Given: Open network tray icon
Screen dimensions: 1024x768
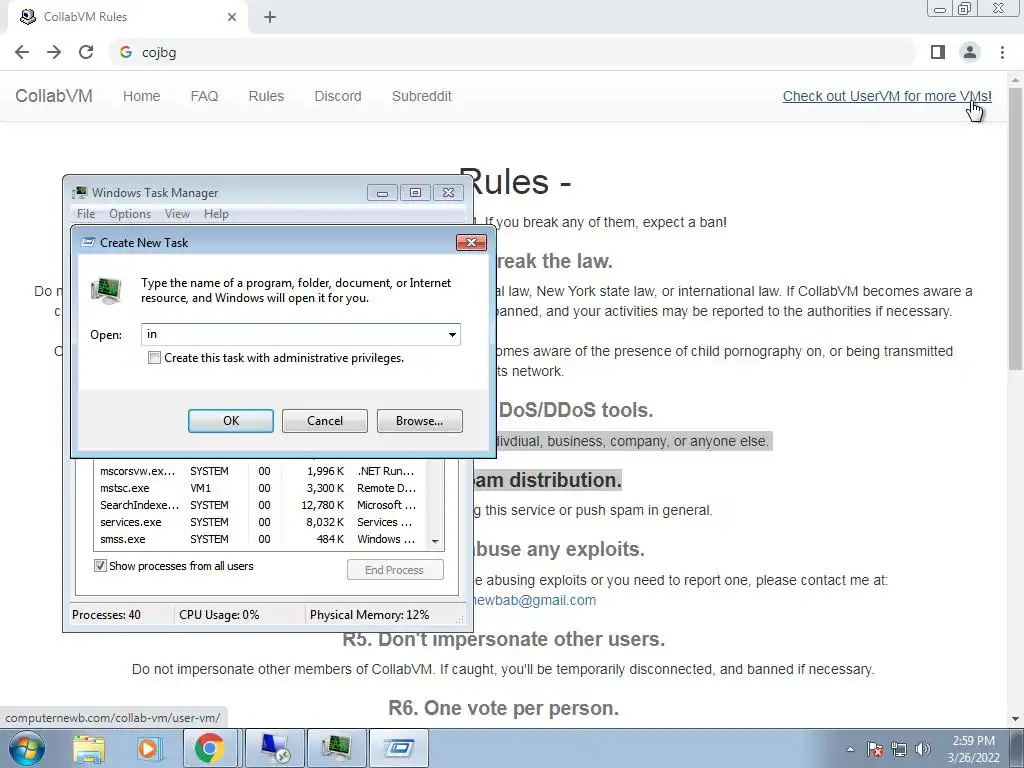Looking at the screenshot, I should (x=899, y=749).
